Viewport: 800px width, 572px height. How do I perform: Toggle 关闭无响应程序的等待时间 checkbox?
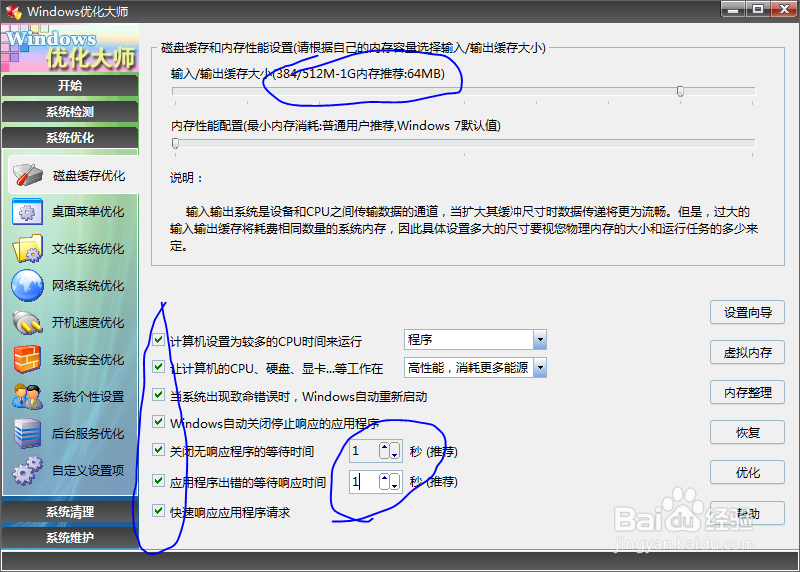click(158, 450)
